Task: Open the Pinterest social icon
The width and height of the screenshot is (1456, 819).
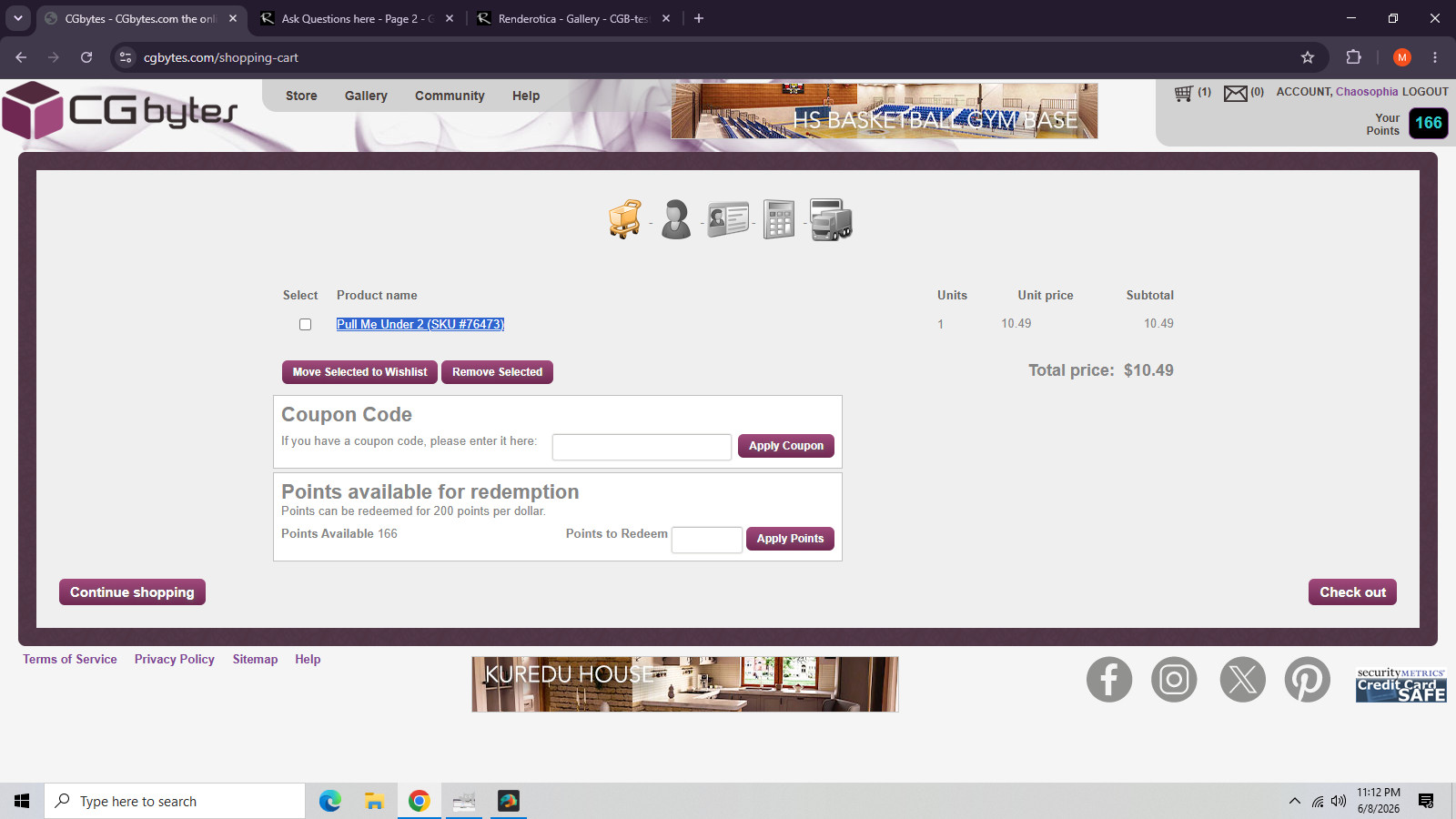Action: 1308,680
